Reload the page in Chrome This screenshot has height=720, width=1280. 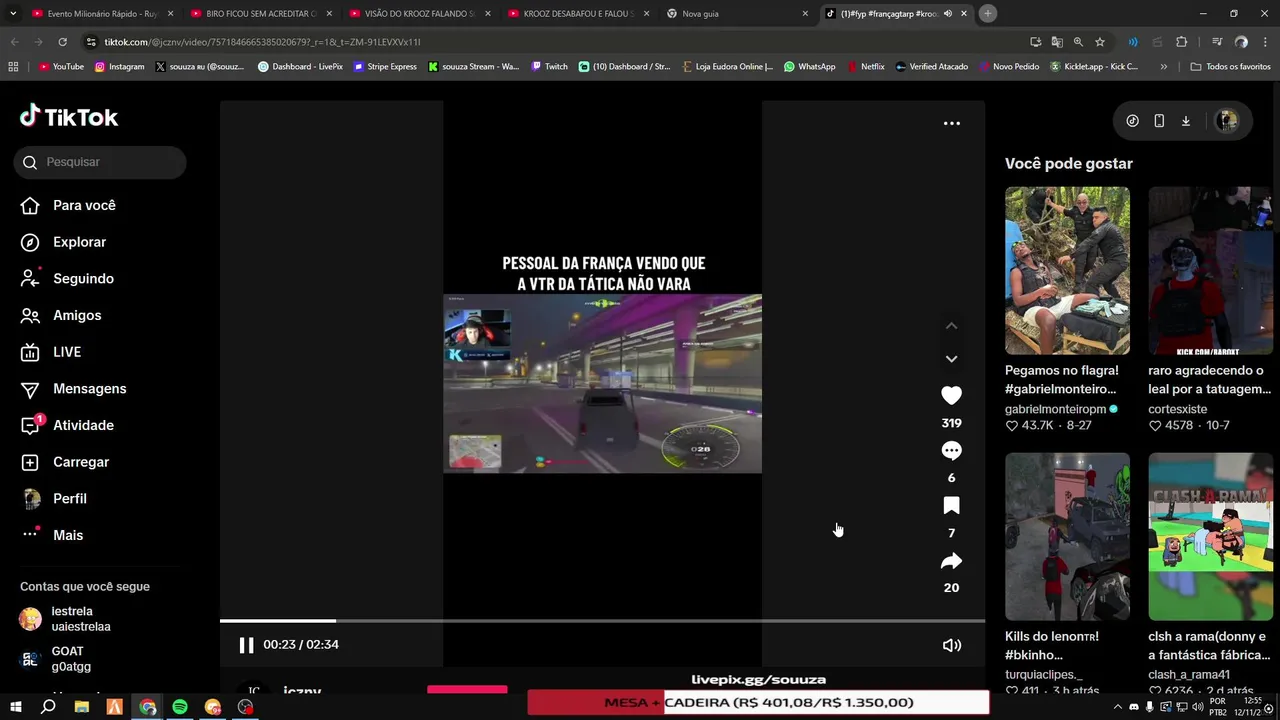pos(62,42)
